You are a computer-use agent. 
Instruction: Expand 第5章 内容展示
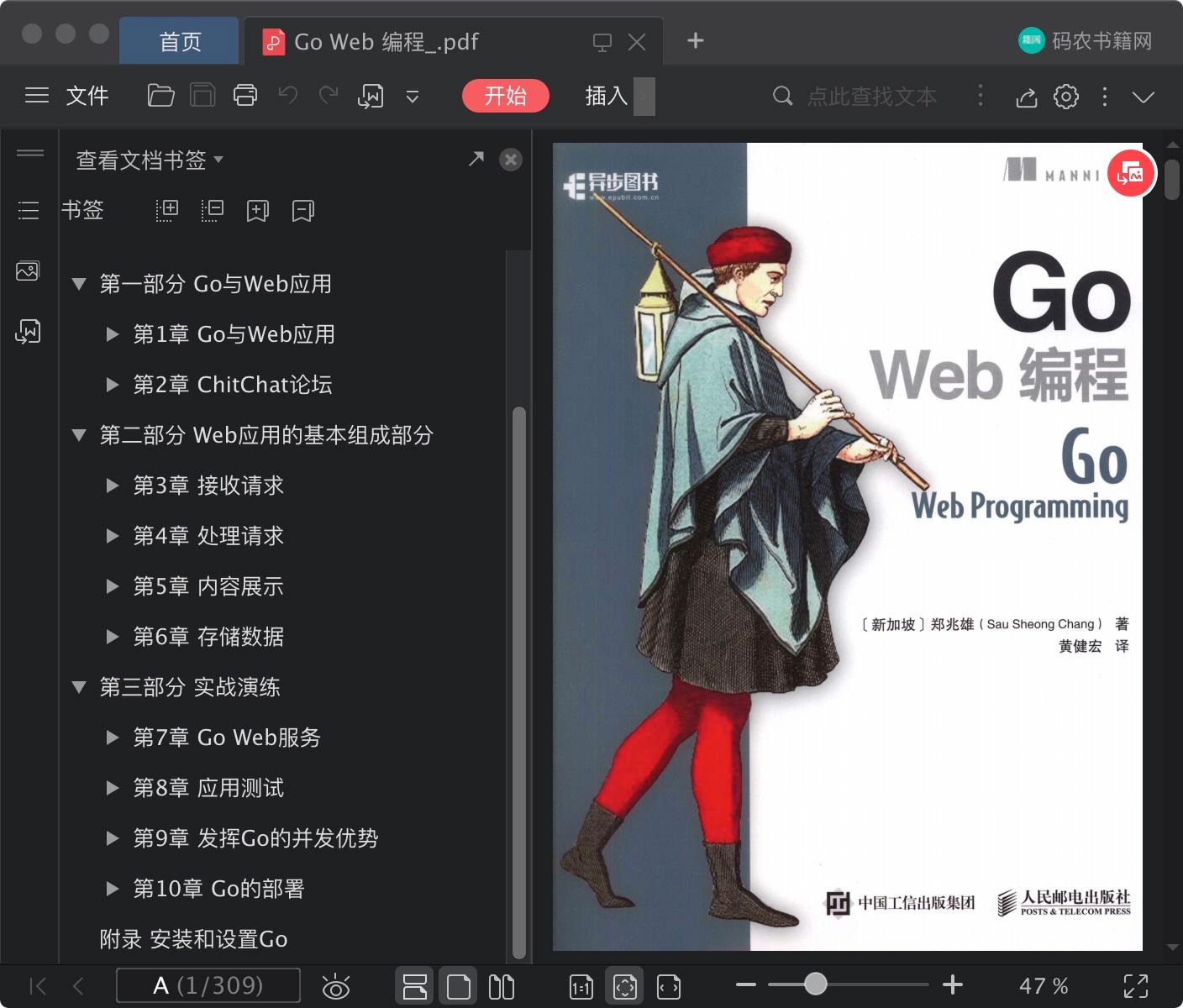click(x=112, y=586)
